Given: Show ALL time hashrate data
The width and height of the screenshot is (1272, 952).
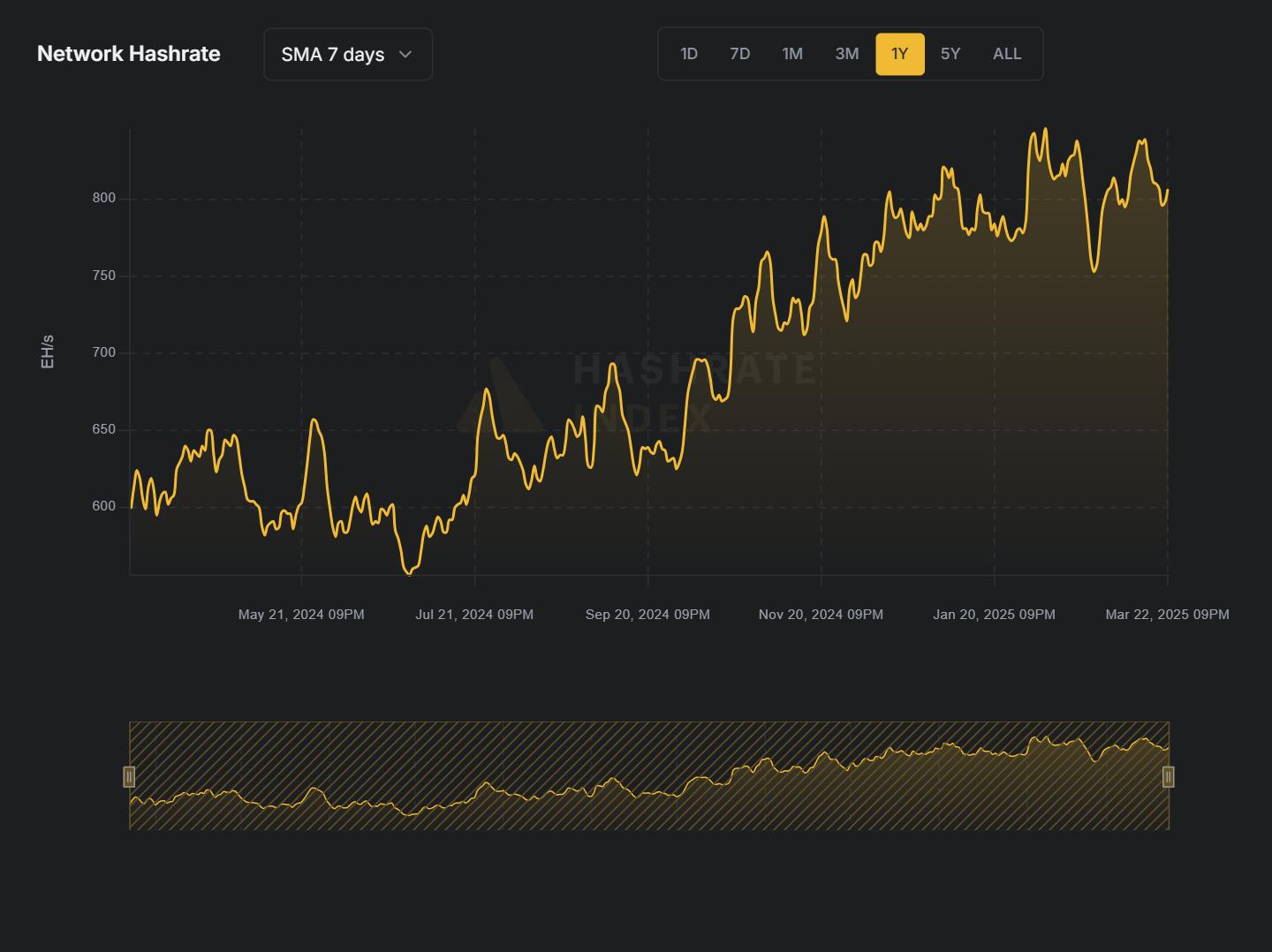Looking at the screenshot, I should pyautogui.click(x=1007, y=54).
